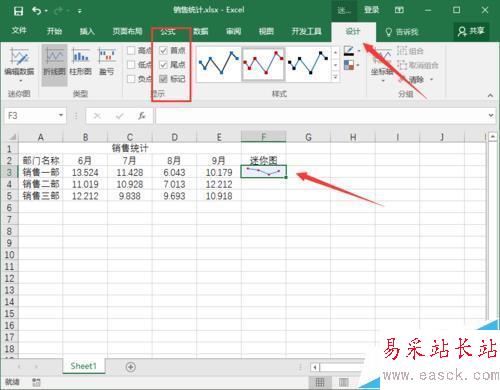This screenshot has width=500, height=390.
Task: Toggle the 低点 low point checkbox
Action: (x=131, y=65)
